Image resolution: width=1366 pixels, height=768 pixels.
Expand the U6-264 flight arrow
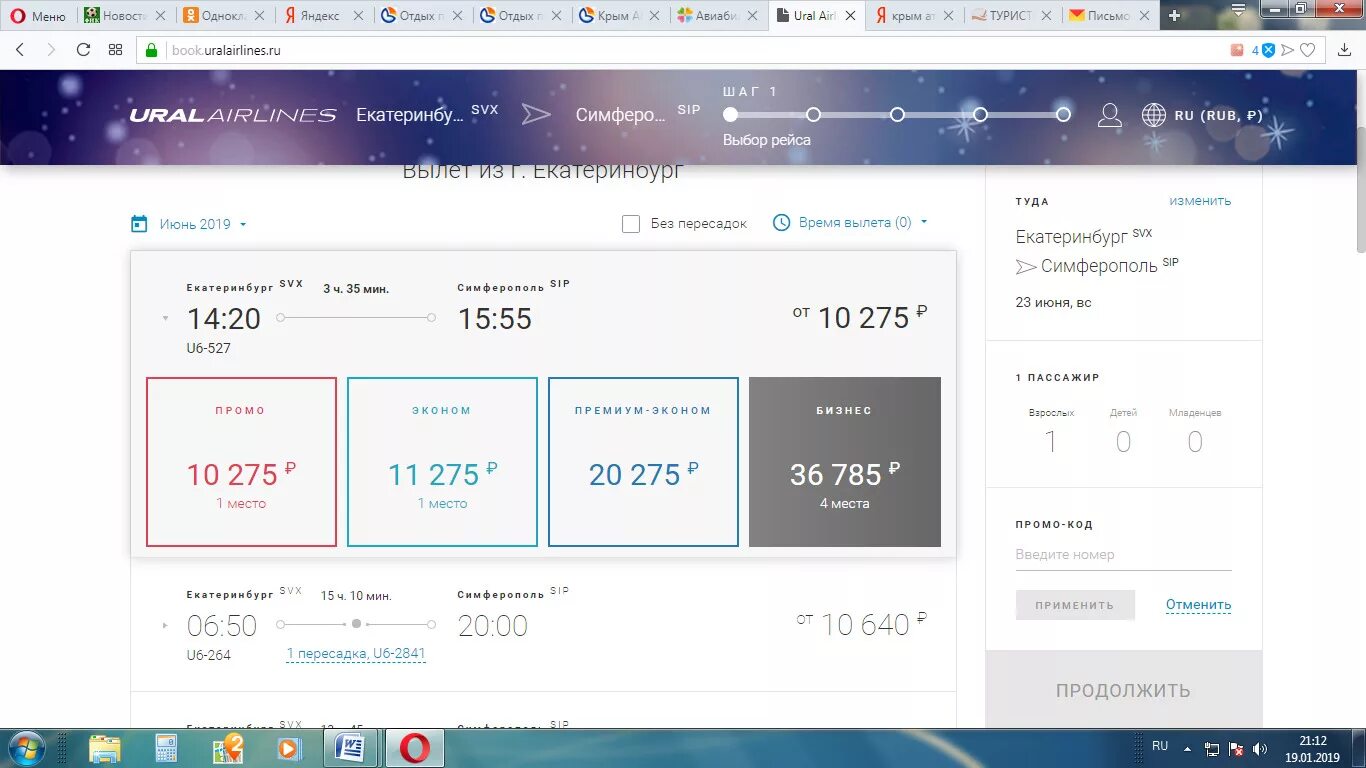click(165, 626)
